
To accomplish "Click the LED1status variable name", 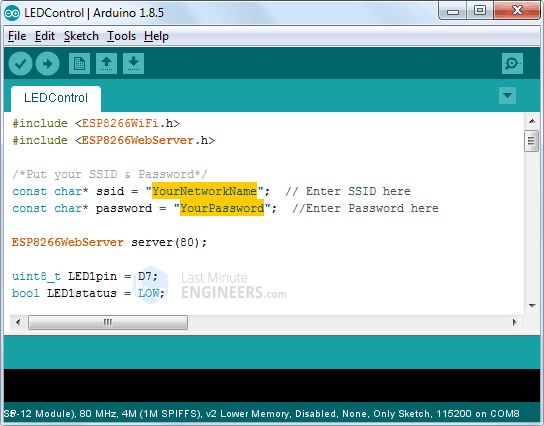I will tap(82, 293).
